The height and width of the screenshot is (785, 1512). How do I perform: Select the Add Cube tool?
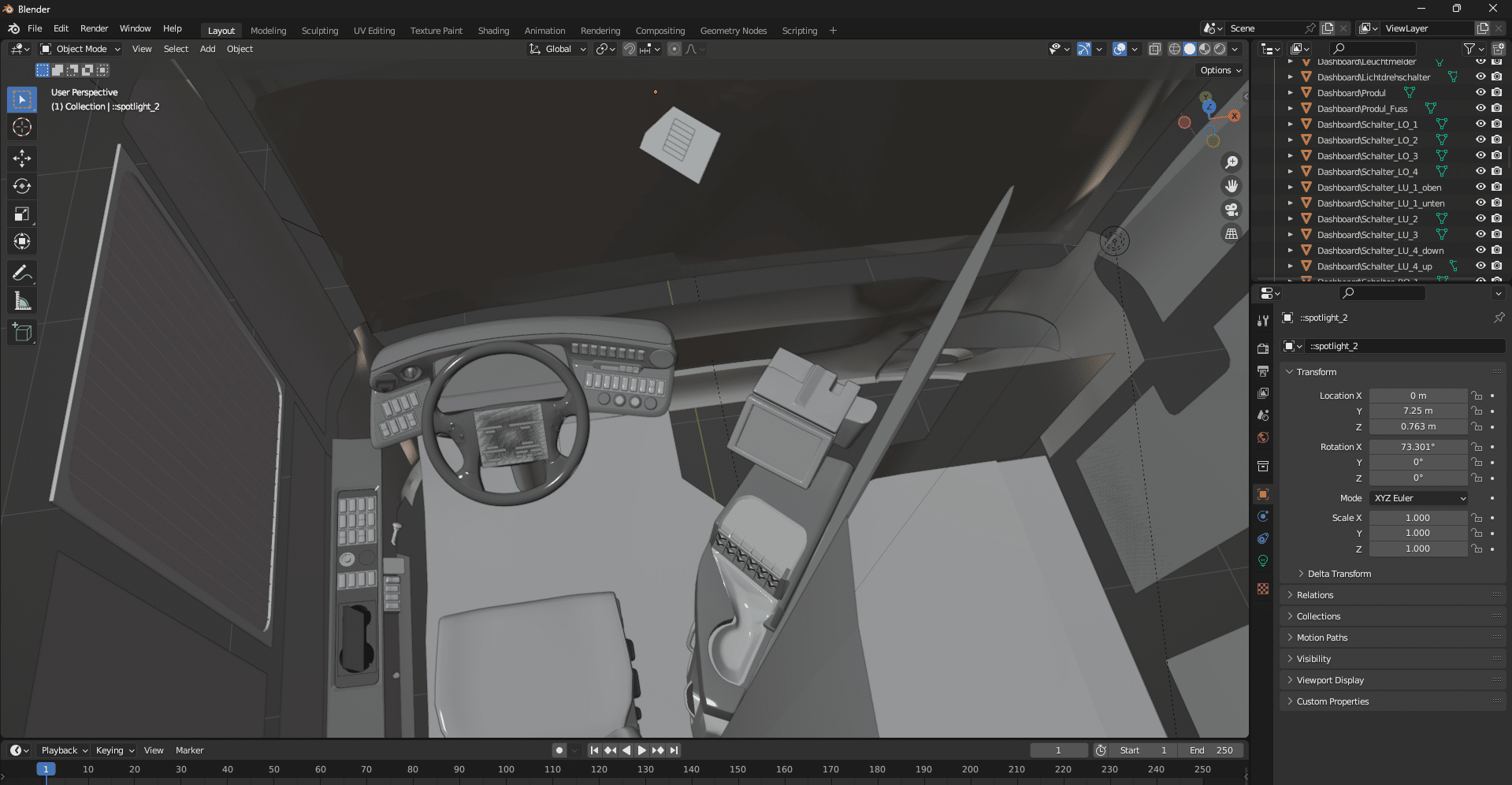(x=22, y=333)
